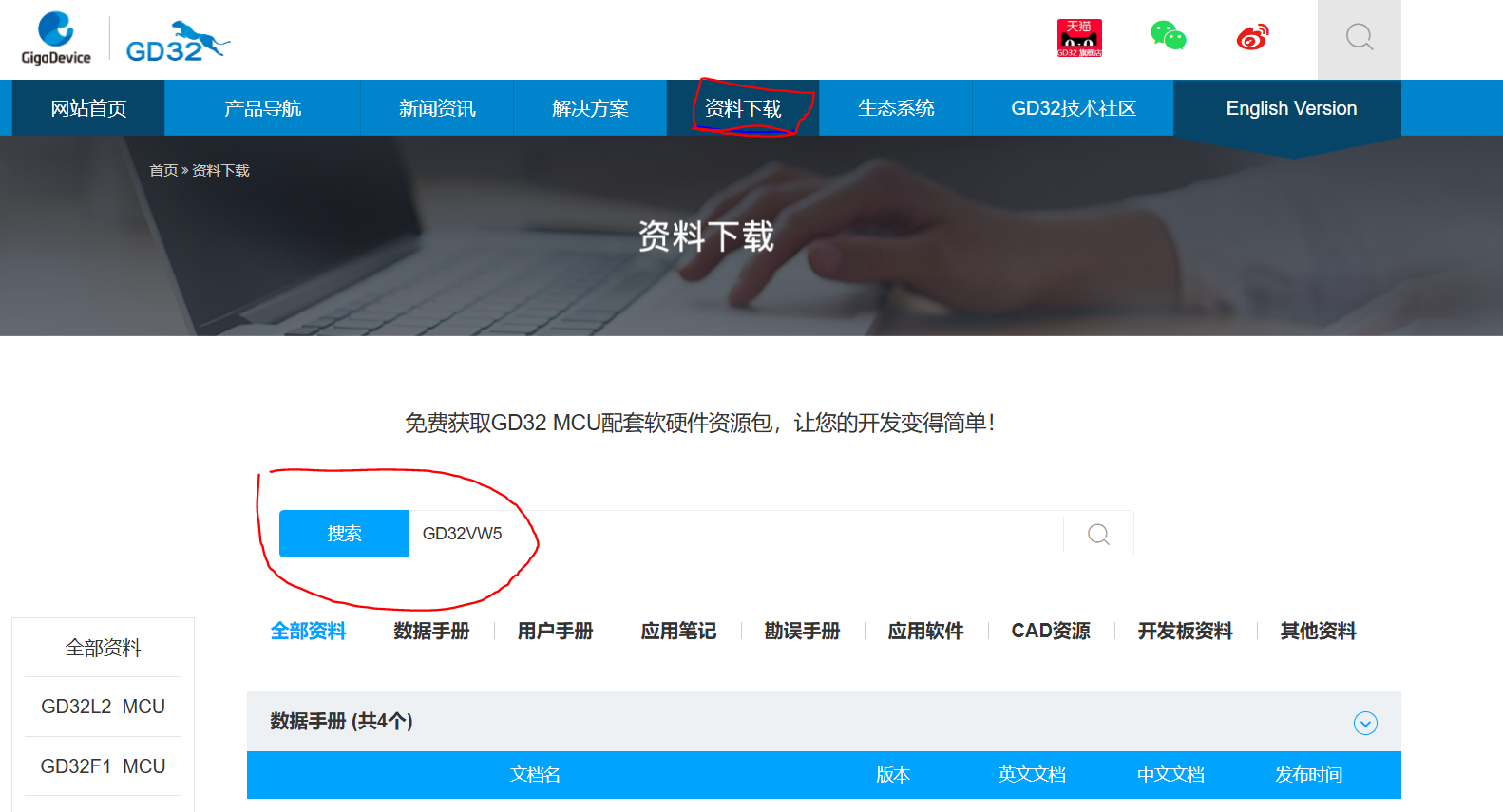Open the Weibo icon
Screen dimensions: 1503x812
tap(1252, 38)
